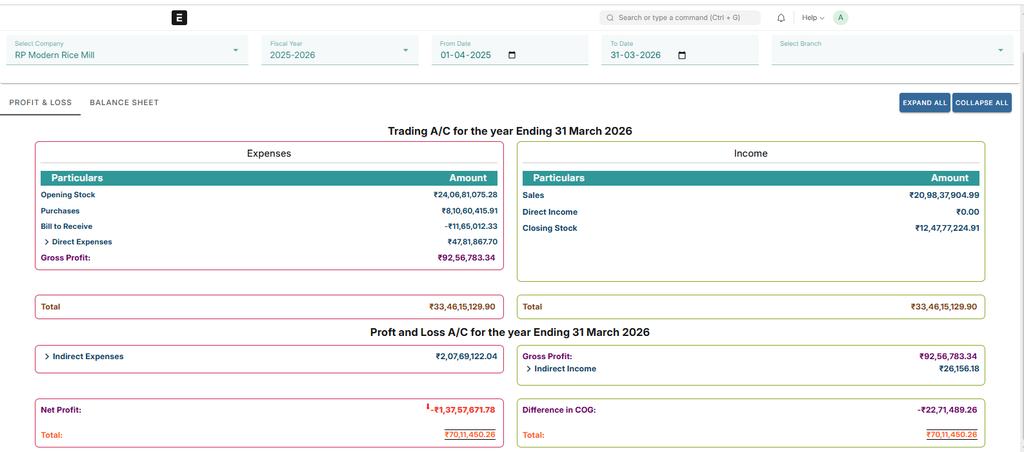Image resolution: width=1024 pixels, height=452 pixels.
Task: Open the Select Branch dropdown
Action: click(x=1000, y=50)
